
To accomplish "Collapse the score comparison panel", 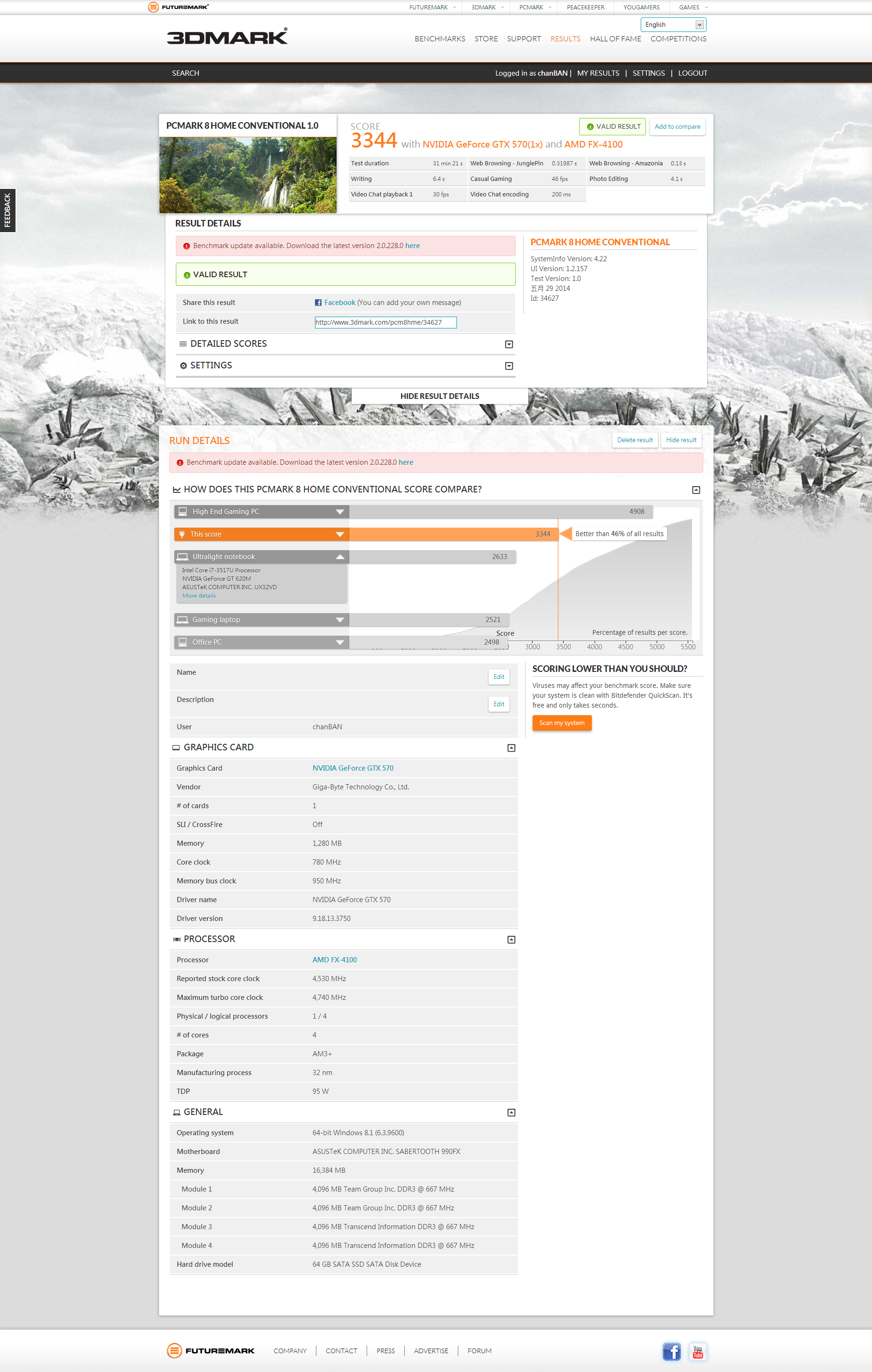I will [x=696, y=490].
